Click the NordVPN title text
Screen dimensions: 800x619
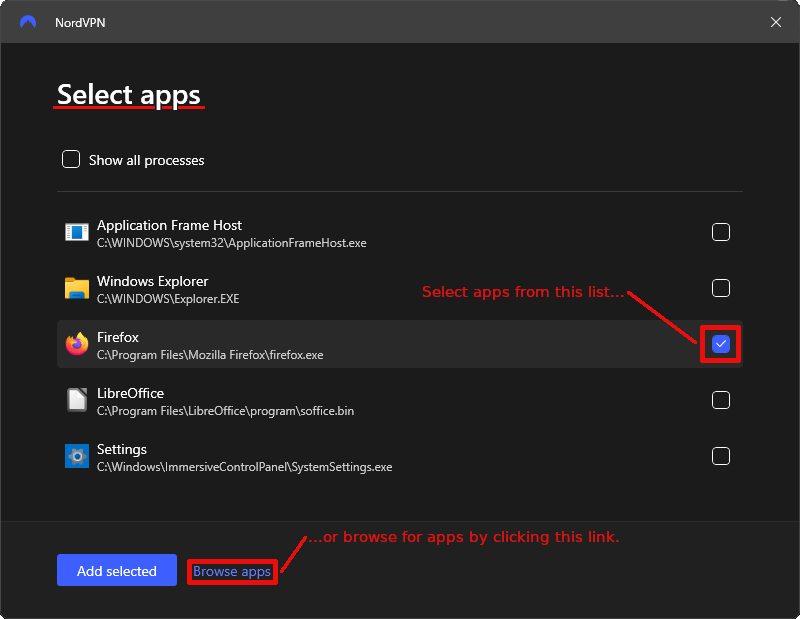click(x=80, y=22)
